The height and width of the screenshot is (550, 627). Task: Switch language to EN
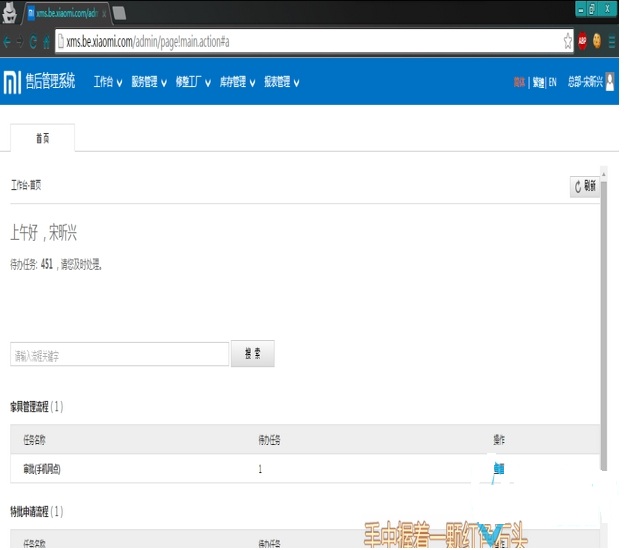pos(552,82)
